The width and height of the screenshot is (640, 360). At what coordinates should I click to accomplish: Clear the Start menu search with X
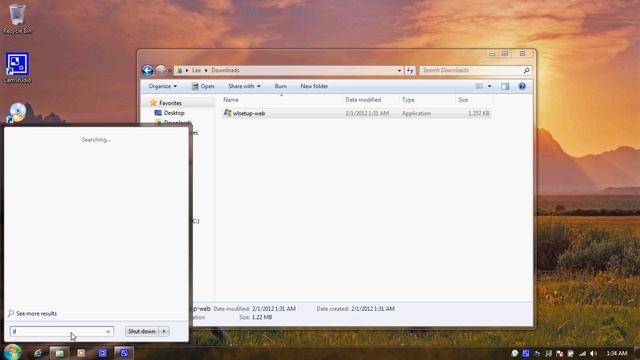pos(108,331)
